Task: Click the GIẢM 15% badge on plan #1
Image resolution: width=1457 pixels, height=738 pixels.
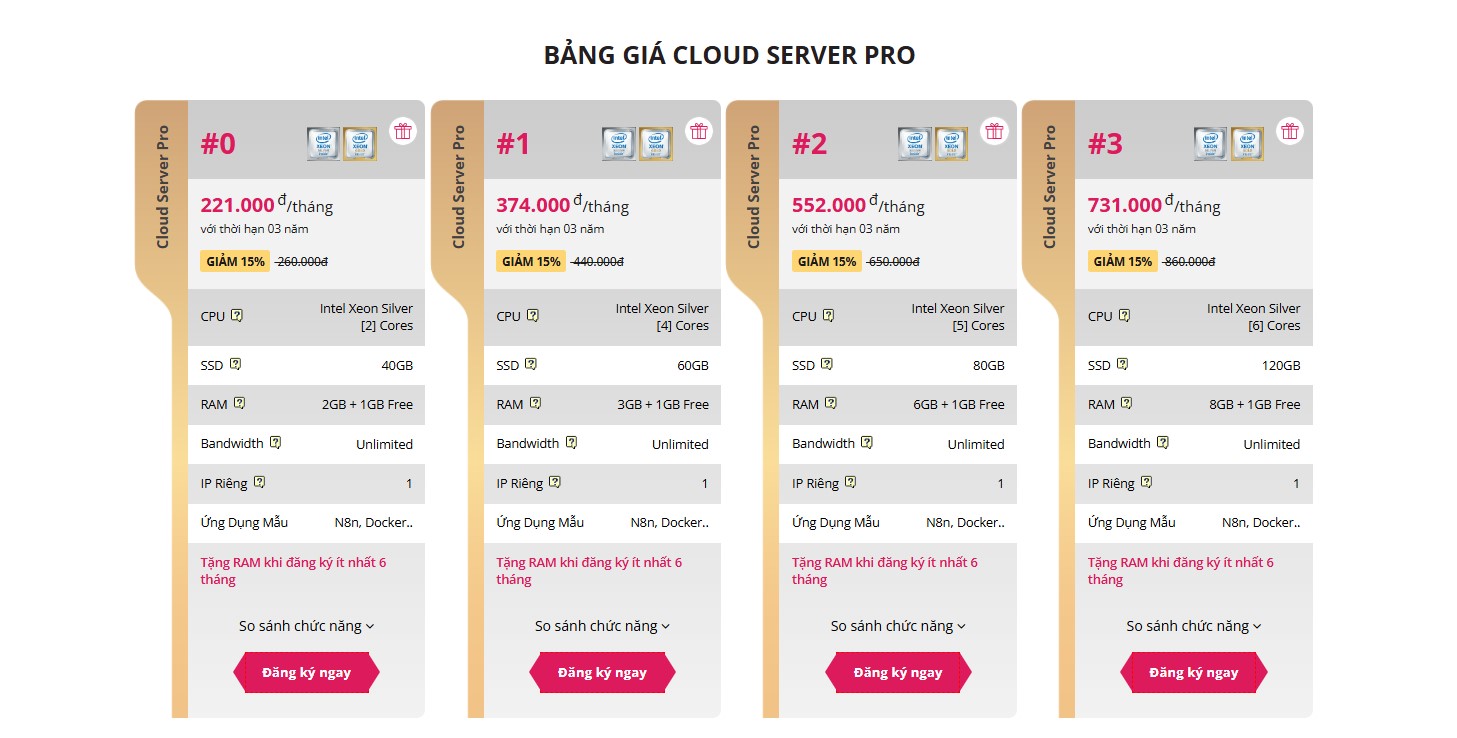Action: [x=531, y=261]
